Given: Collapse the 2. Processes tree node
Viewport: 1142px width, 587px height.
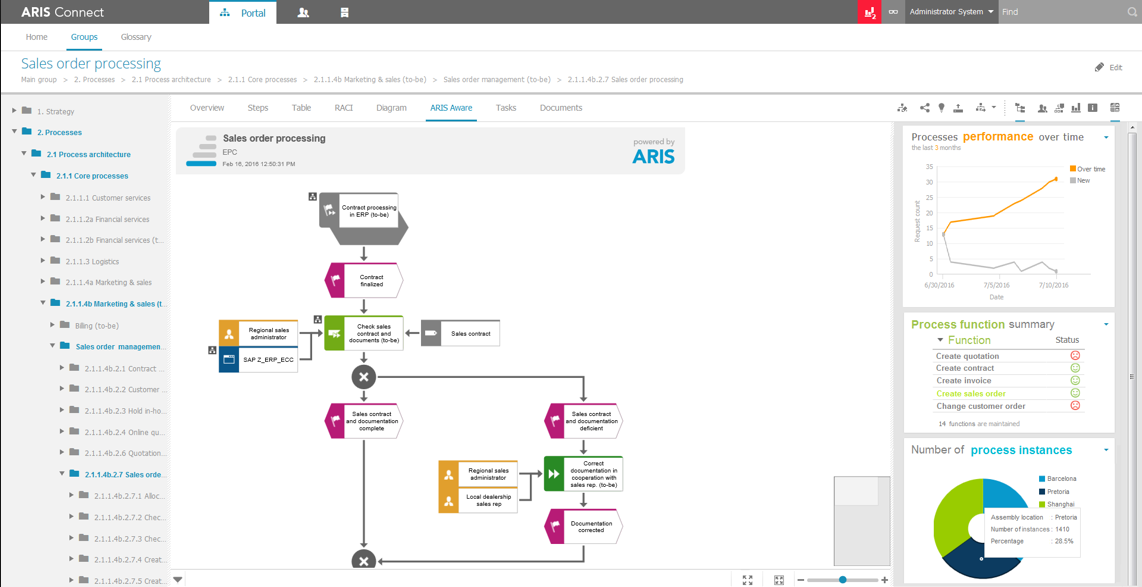Looking at the screenshot, I should coord(15,133).
